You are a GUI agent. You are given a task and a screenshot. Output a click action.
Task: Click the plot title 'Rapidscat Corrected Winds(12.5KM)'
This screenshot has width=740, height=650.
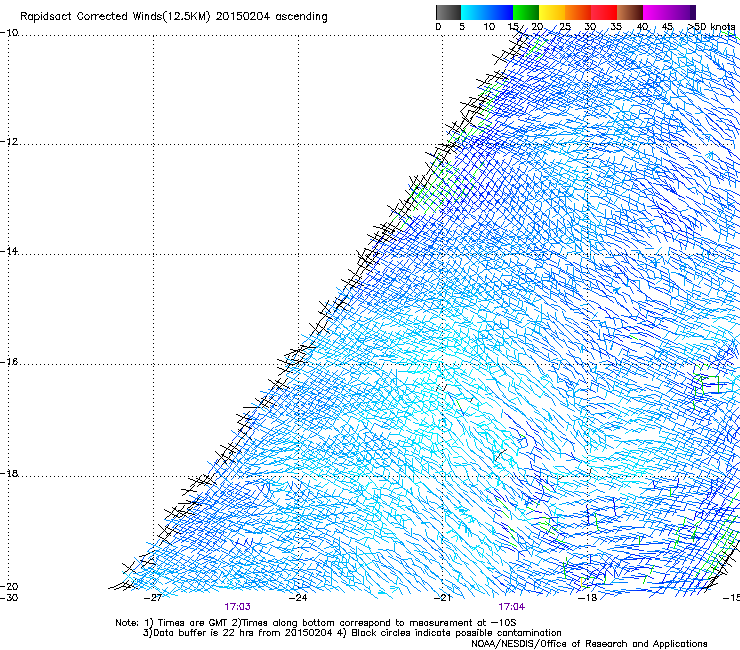[x=115, y=17]
